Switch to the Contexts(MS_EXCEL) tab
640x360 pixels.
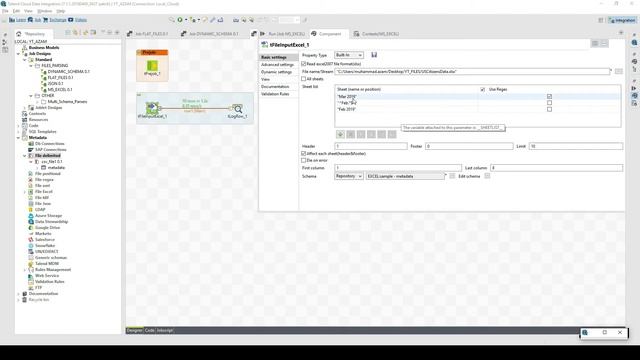point(376,34)
